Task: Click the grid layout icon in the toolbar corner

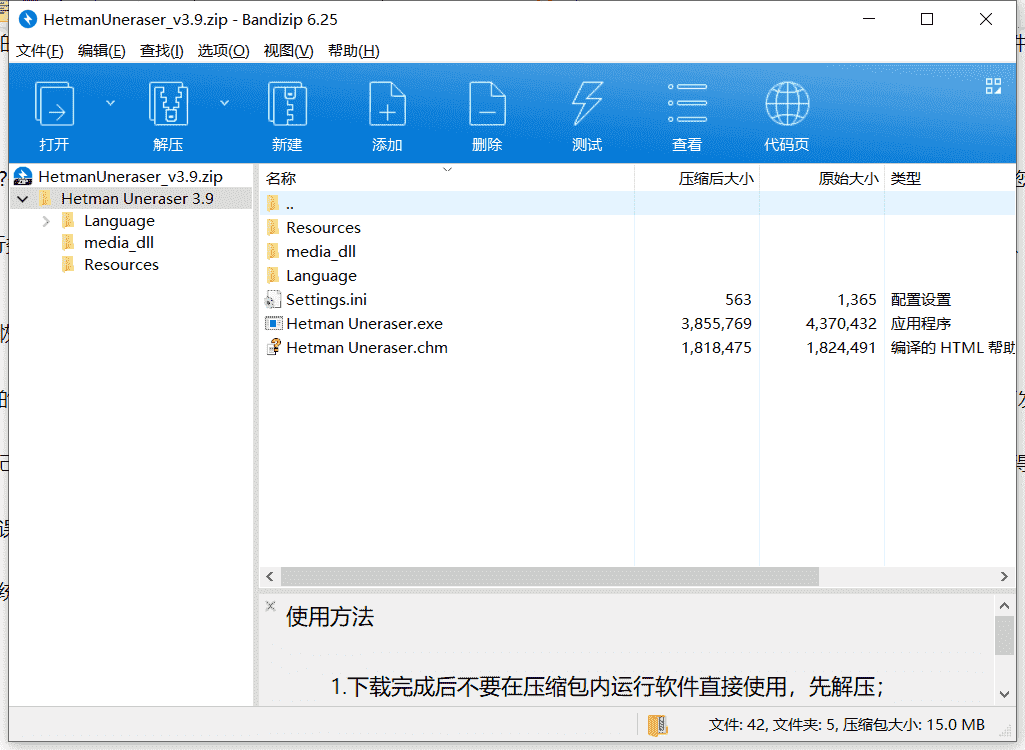Action: (993, 86)
